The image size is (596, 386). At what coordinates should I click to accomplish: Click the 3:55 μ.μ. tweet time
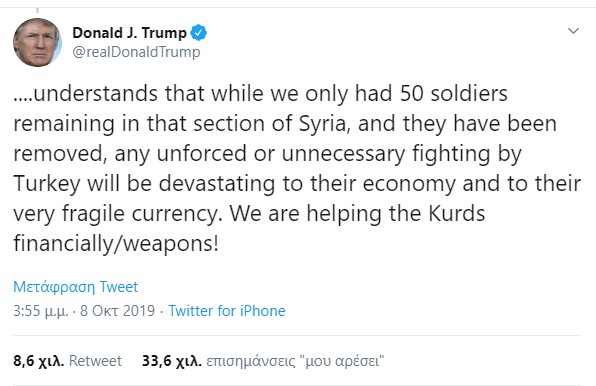[x=41, y=311]
